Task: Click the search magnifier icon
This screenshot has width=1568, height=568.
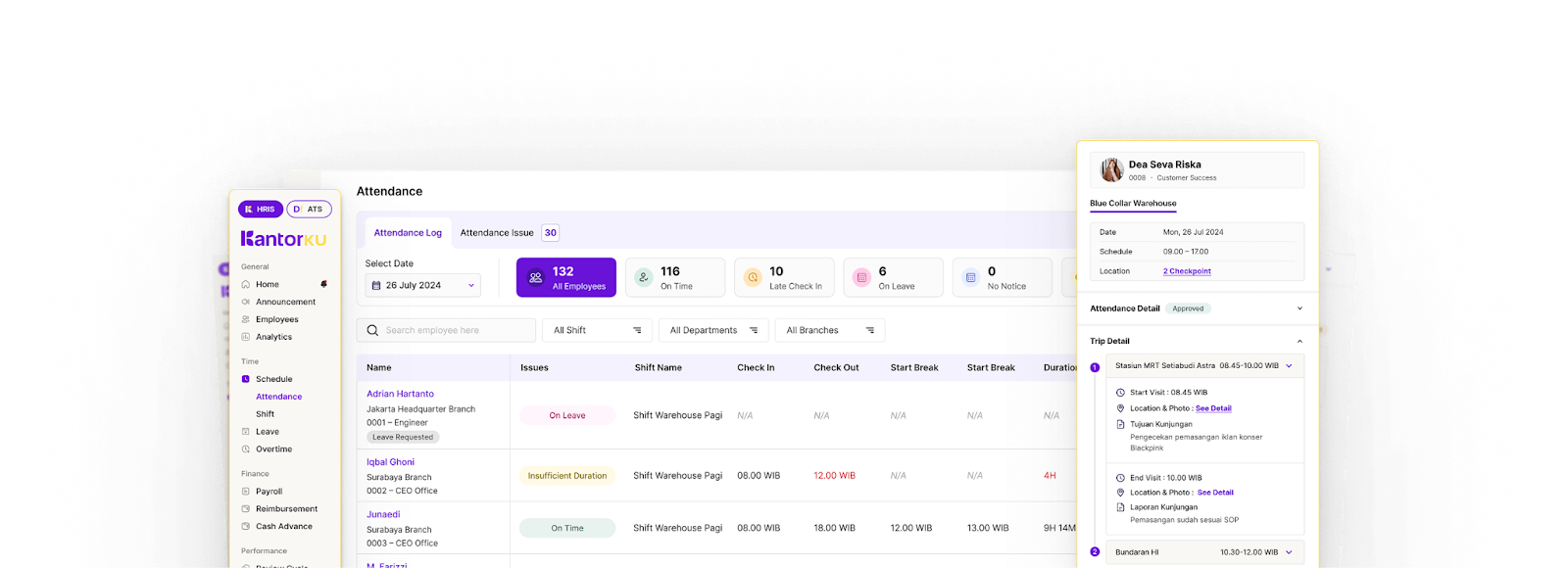Action: click(x=372, y=331)
